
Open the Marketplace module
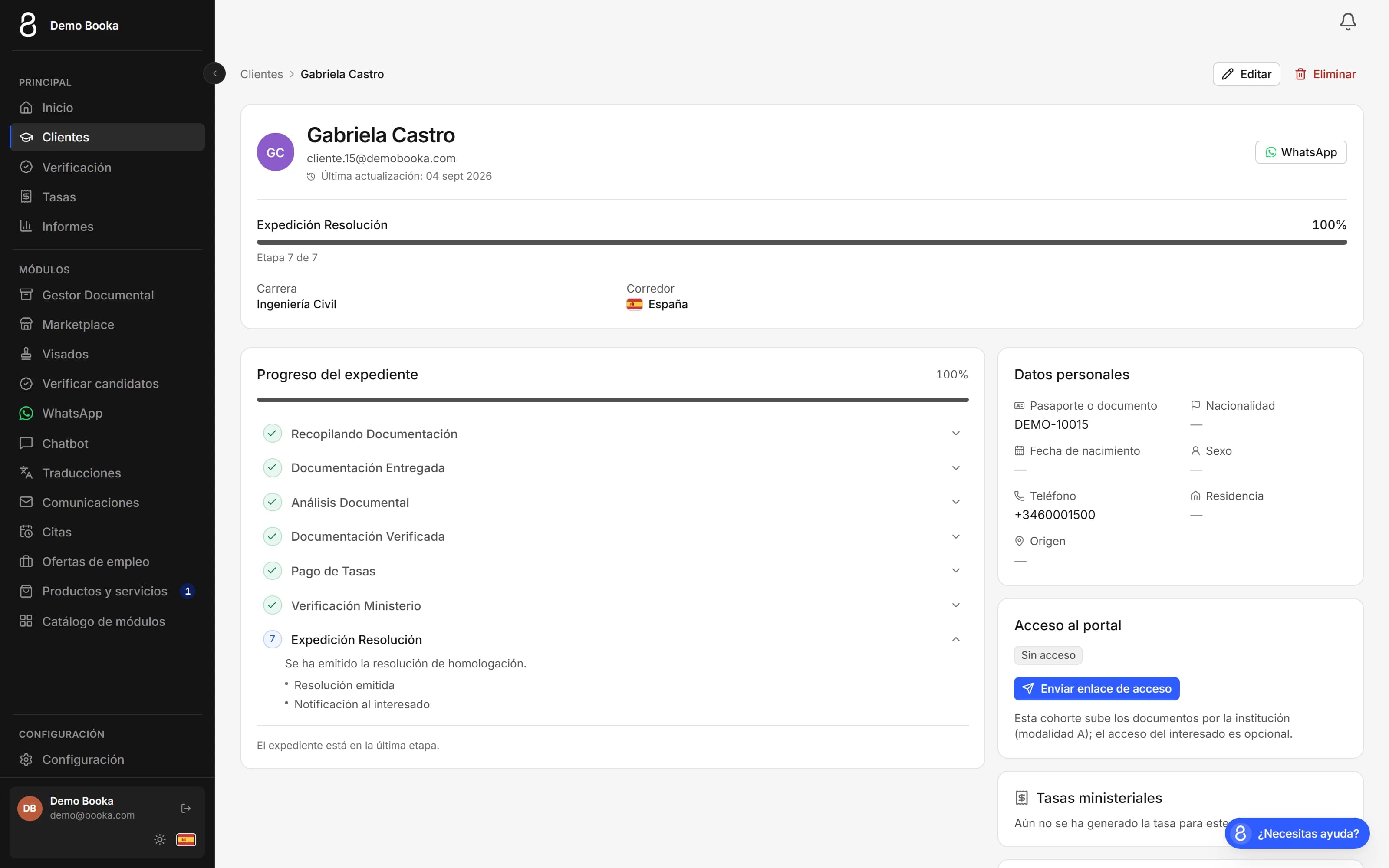point(107,324)
